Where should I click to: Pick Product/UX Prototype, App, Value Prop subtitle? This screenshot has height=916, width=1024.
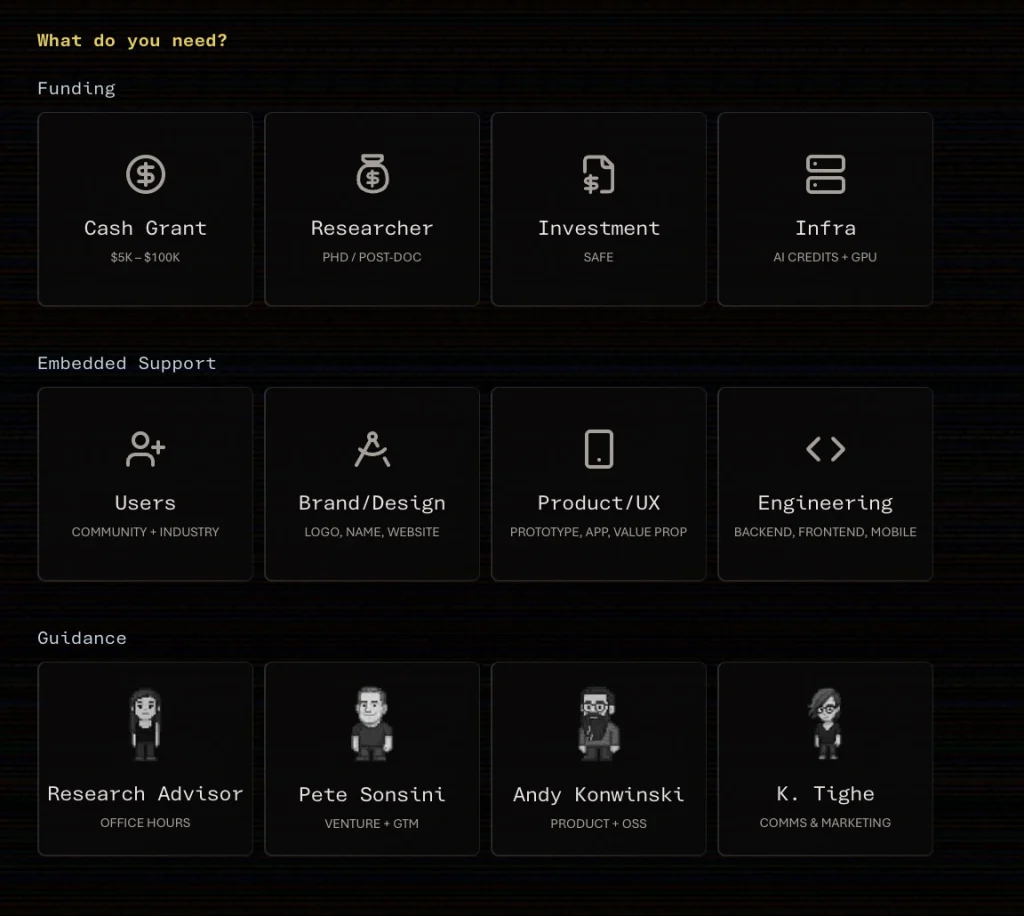point(598,532)
